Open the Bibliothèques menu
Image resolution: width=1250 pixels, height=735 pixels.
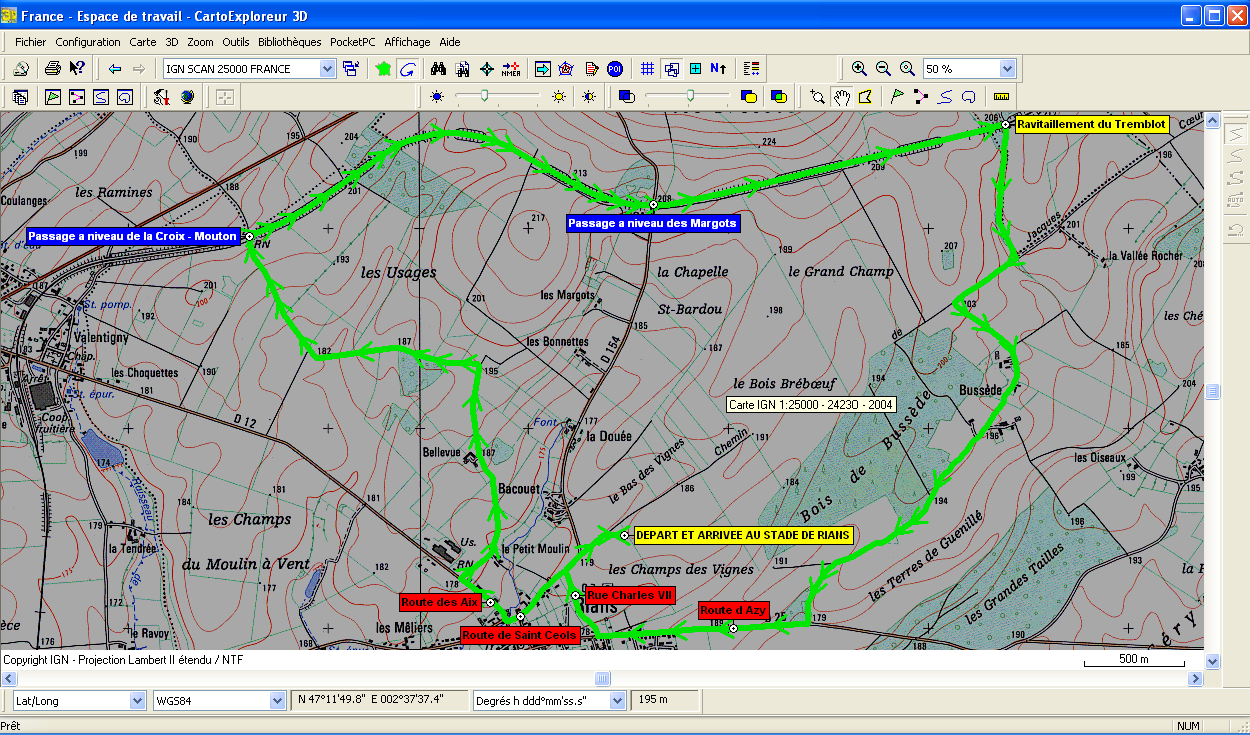tap(289, 42)
